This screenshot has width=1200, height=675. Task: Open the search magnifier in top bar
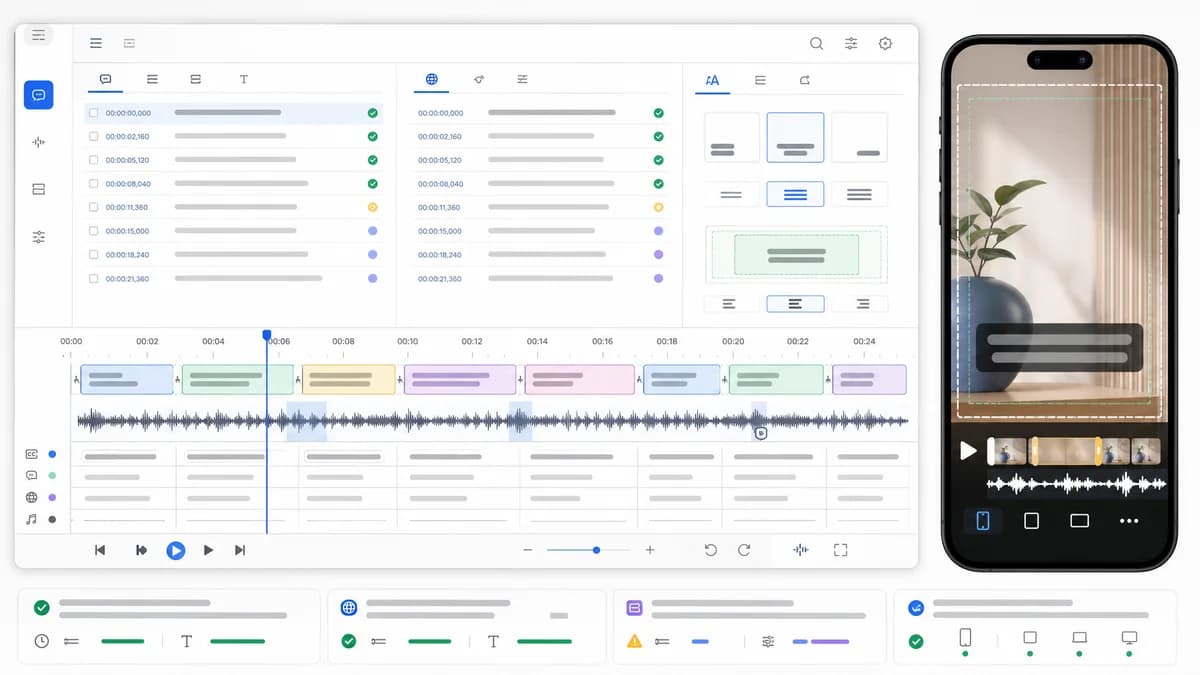point(817,43)
